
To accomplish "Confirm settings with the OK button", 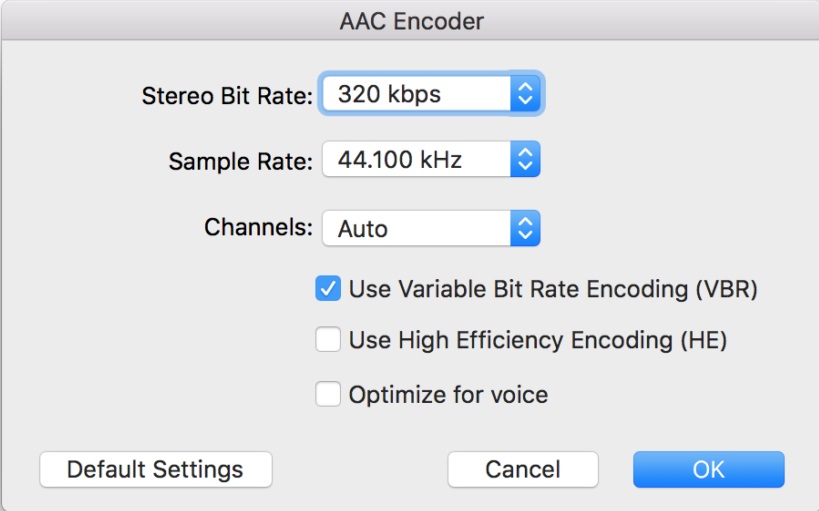I will pyautogui.click(x=708, y=469).
